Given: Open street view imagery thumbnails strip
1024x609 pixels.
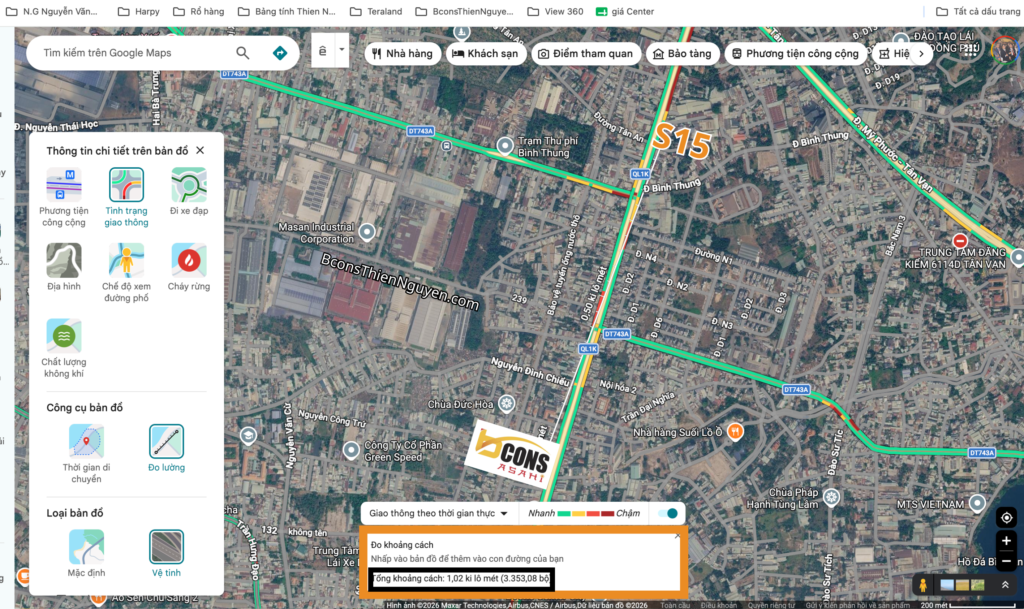Looking at the screenshot, I should (962, 585).
